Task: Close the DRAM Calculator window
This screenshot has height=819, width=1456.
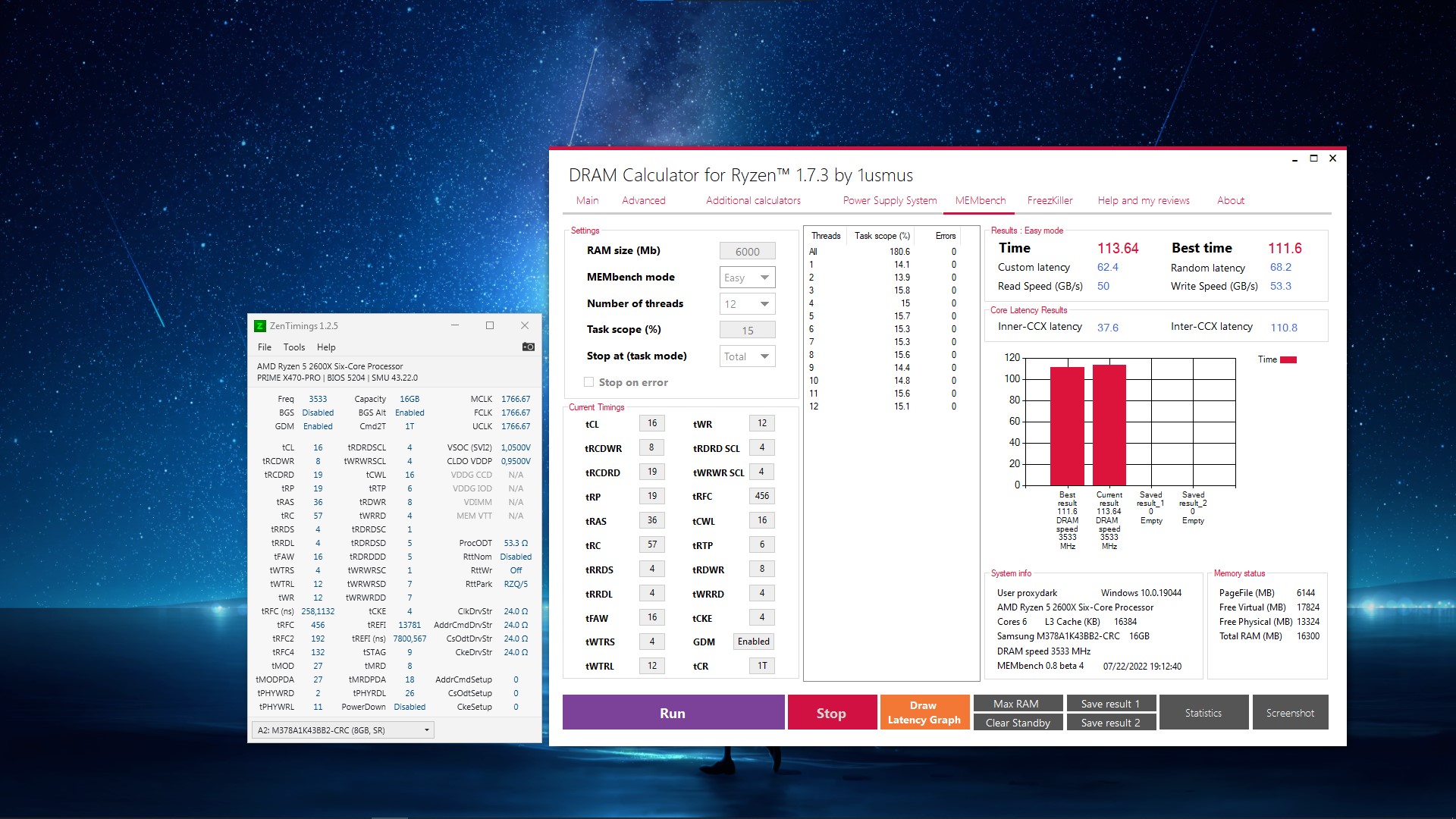Action: [x=1332, y=158]
